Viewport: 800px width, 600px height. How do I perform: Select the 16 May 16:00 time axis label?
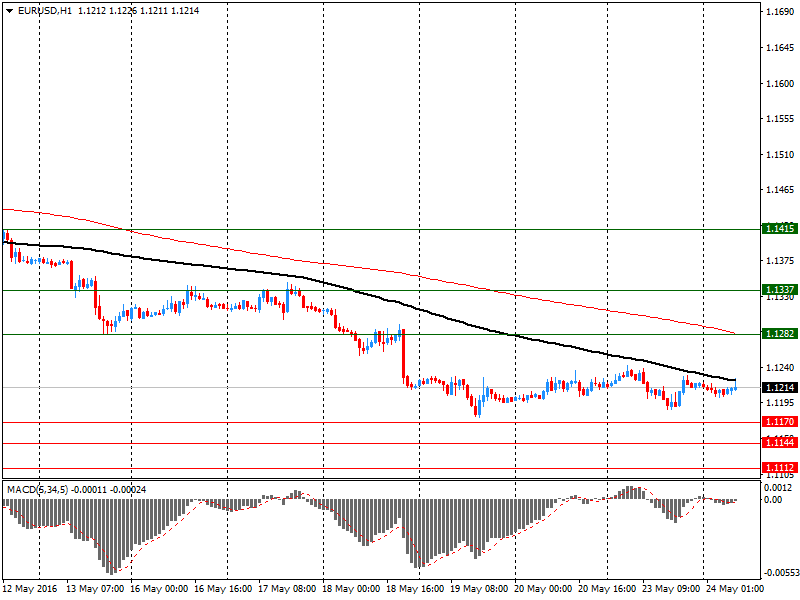[223, 589]
